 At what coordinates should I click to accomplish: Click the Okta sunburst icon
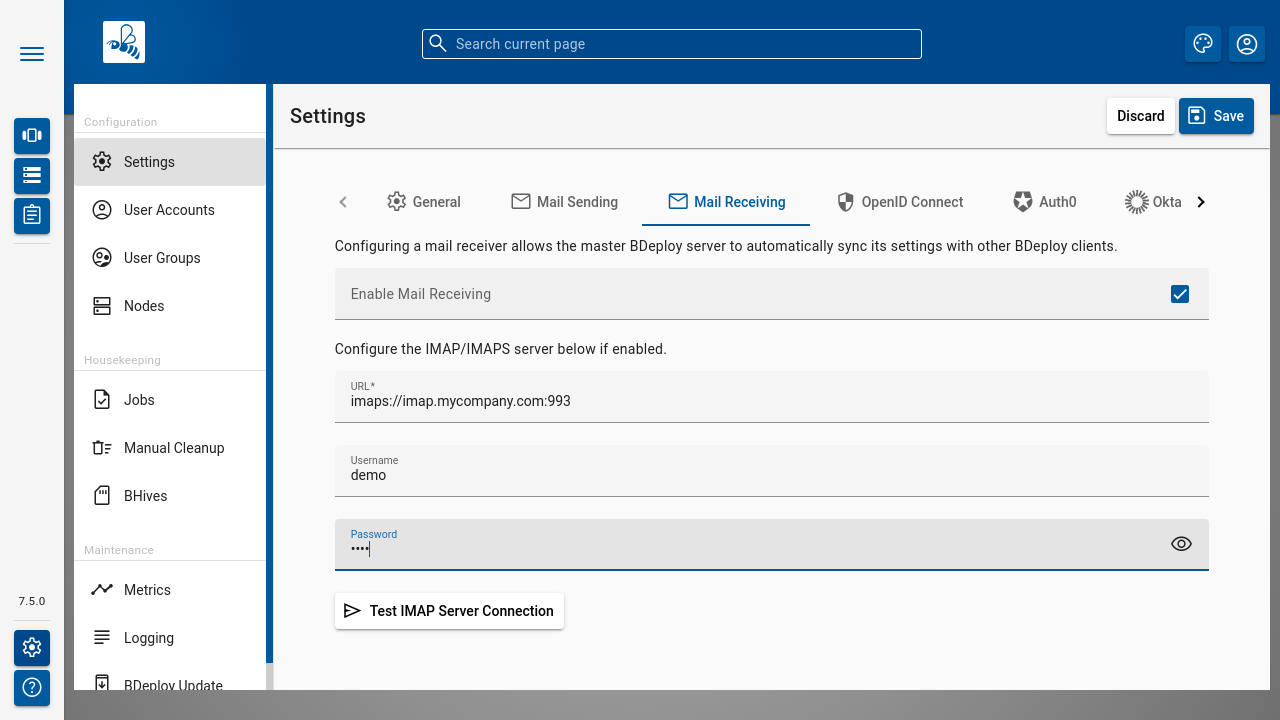point(1136,202)
